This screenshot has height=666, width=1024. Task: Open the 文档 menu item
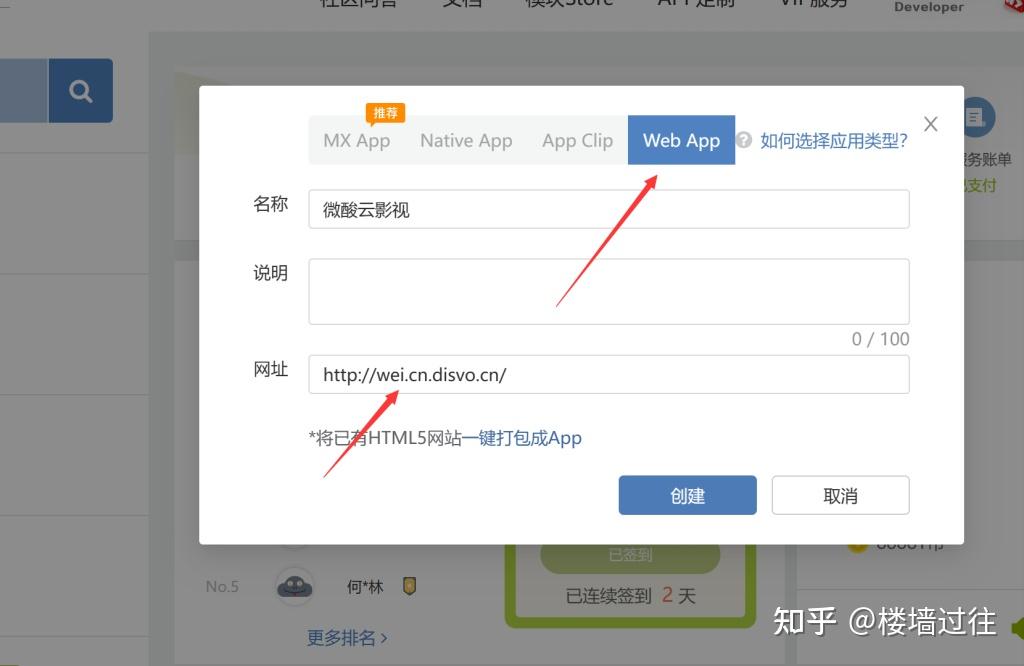coord(462,3)
